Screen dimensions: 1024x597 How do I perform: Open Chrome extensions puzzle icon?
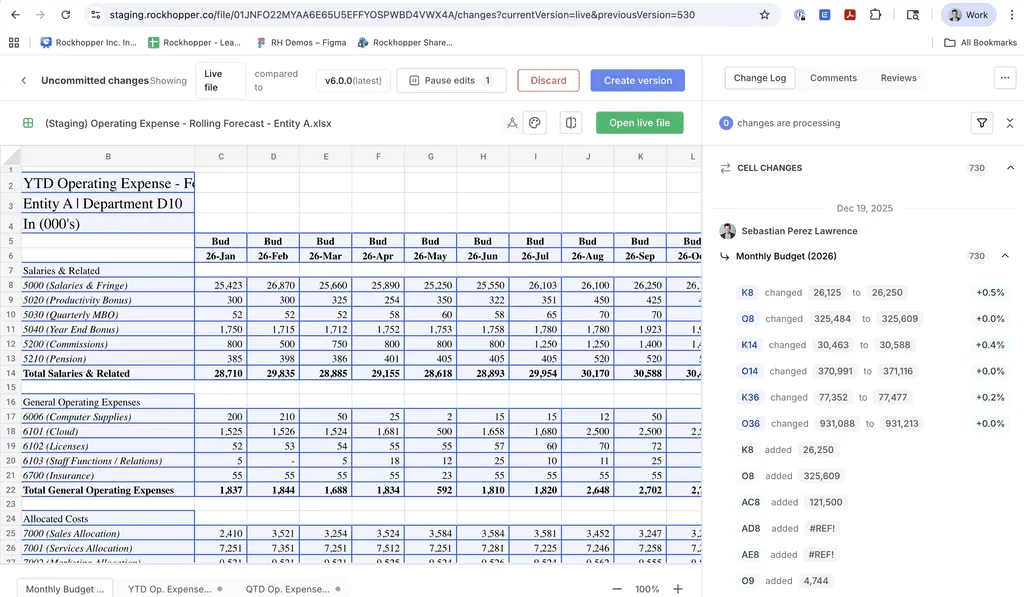[x=872, y=16]
